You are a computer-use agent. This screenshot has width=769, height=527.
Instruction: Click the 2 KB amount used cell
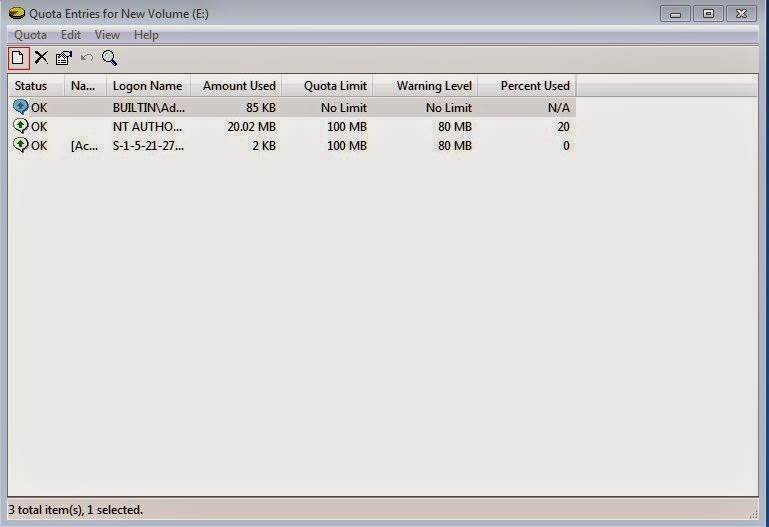click(264, 146)
